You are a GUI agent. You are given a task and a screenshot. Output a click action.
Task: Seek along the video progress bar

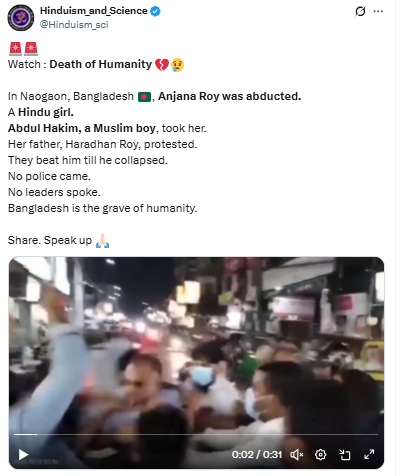coord(196,435)
